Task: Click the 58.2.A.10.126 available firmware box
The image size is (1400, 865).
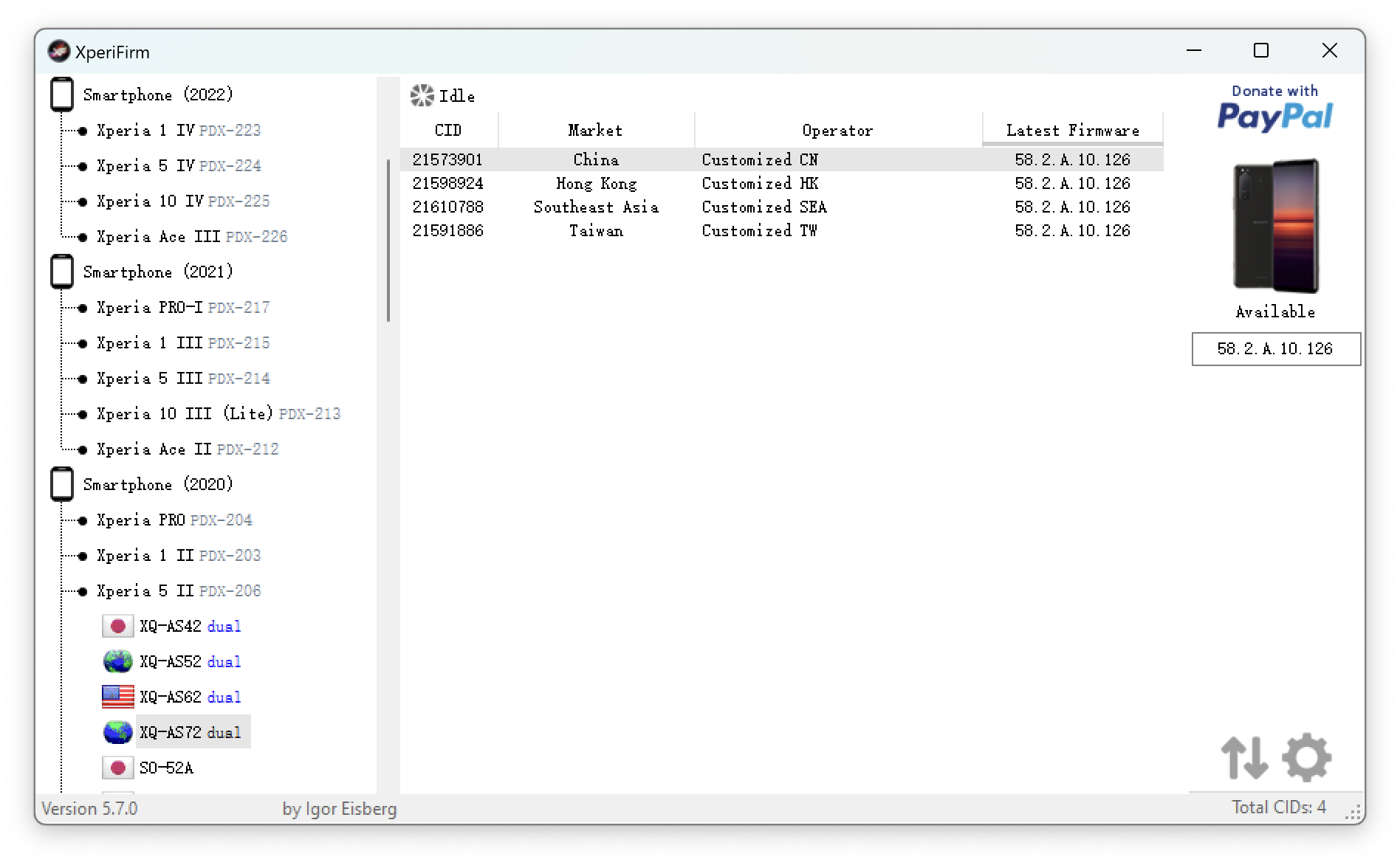Action: (x=1276, y=349)
